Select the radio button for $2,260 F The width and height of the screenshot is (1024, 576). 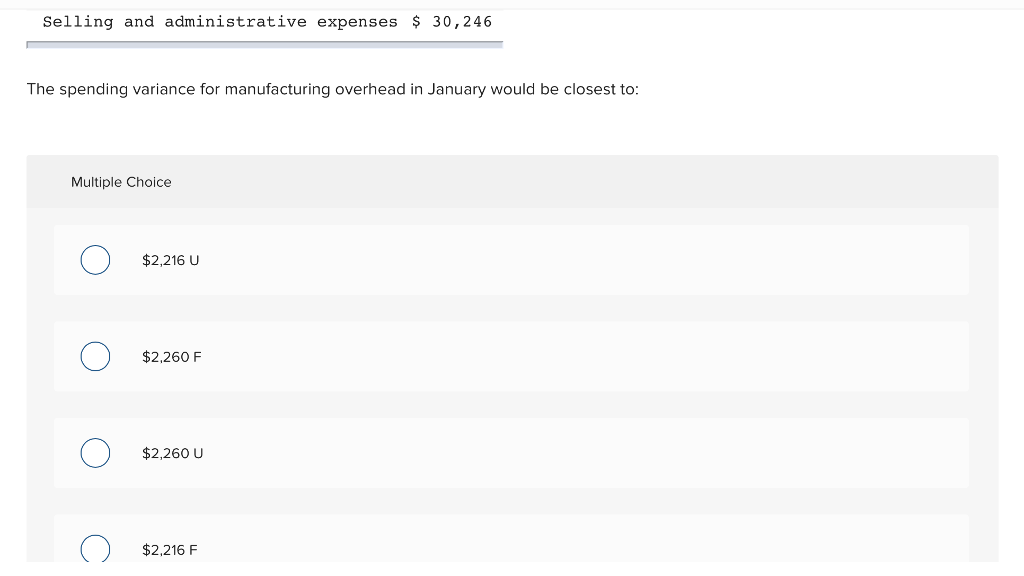95,356
